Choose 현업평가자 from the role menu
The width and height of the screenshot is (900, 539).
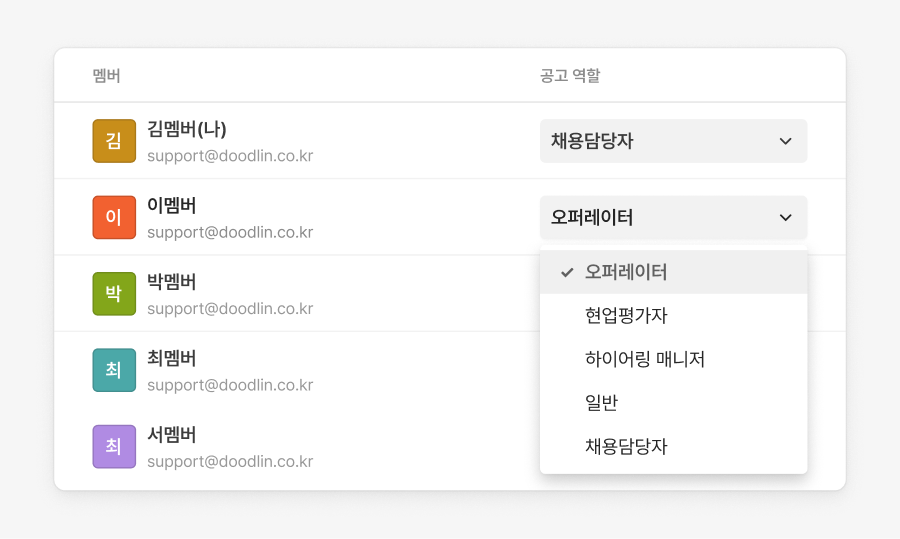(626, 316)
